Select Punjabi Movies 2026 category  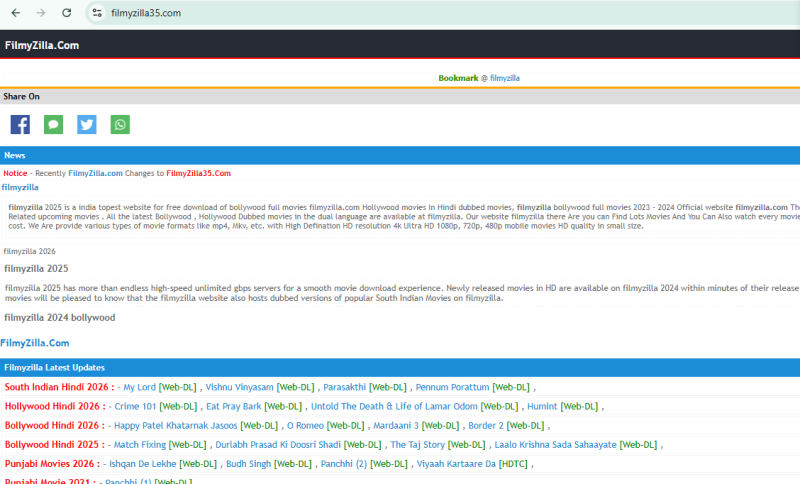(53, 464)
